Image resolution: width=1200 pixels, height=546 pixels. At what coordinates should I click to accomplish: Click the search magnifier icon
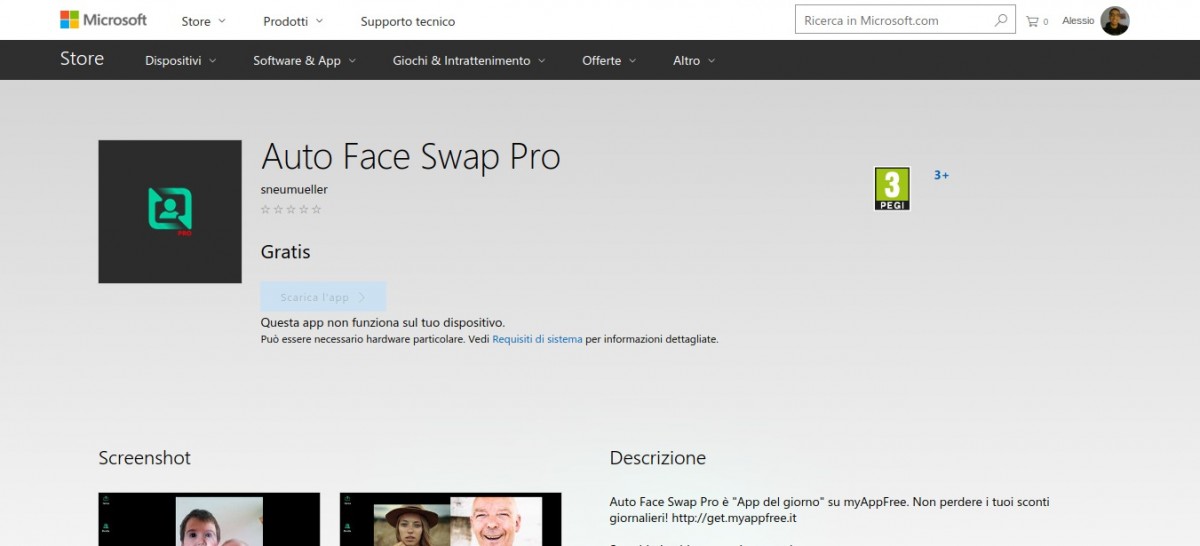(x=1001, y=20)
